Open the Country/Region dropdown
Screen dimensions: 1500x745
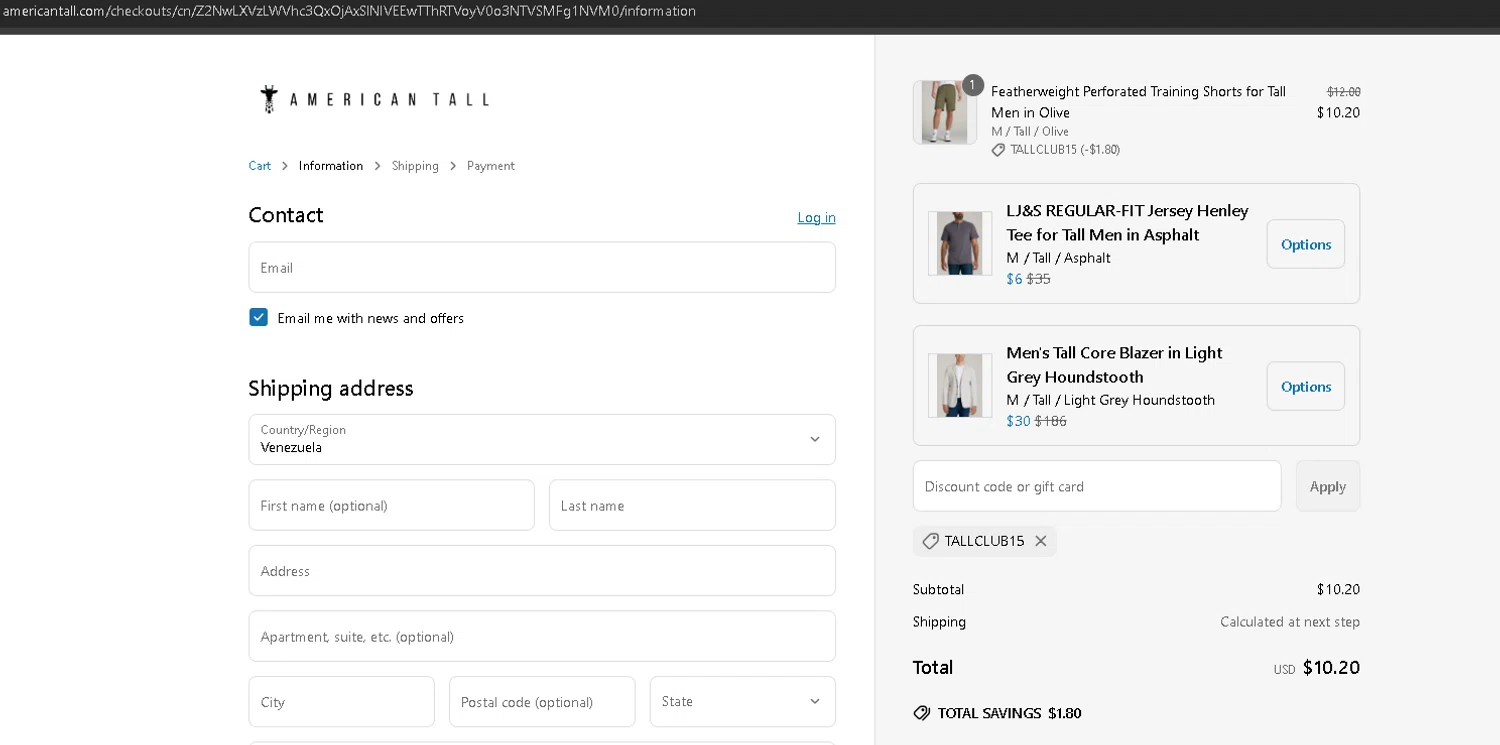(542, 440)
